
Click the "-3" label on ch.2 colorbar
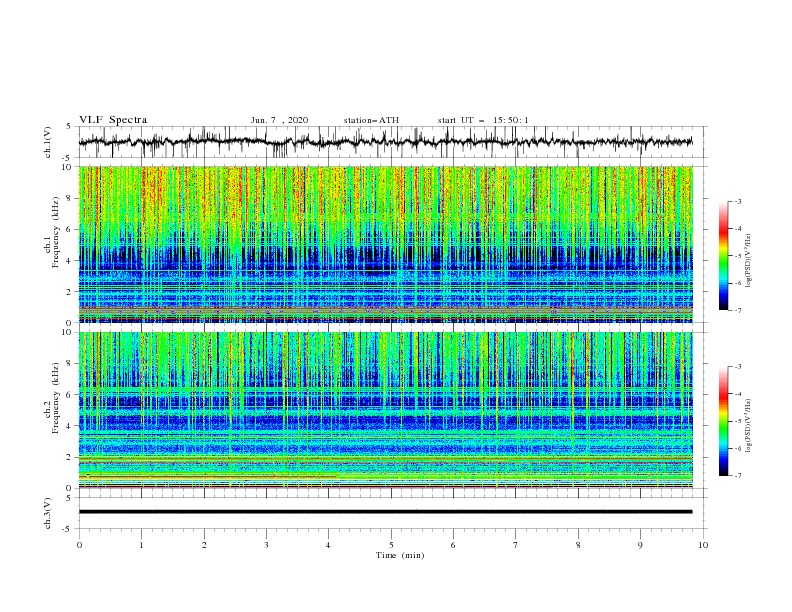[737, 367]
